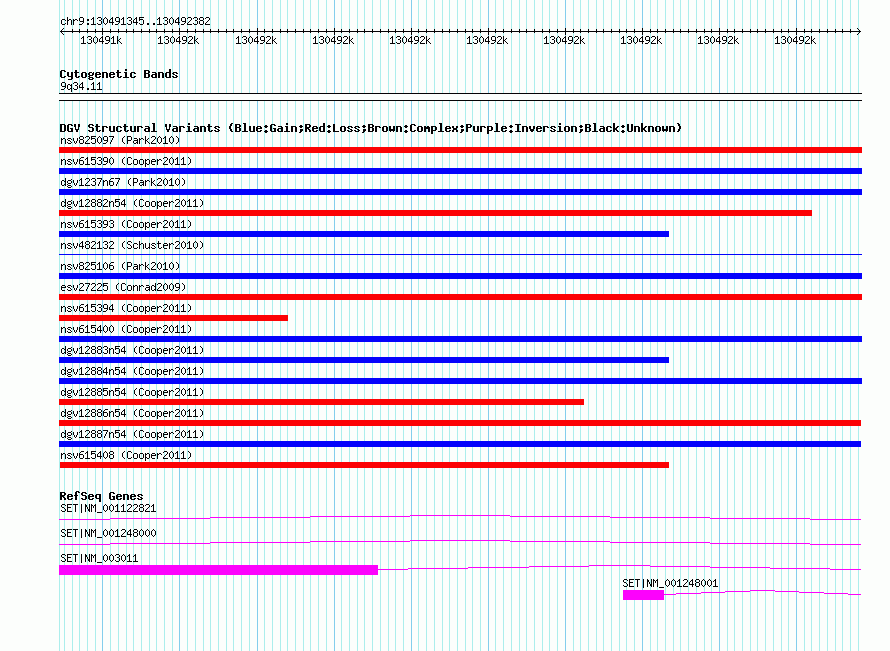Select the SET|NM_001248001 gene label

coord(670,583)
